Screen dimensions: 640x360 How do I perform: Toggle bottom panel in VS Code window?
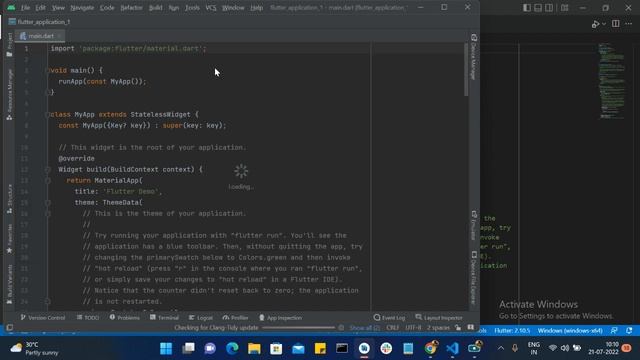(538, 8)
